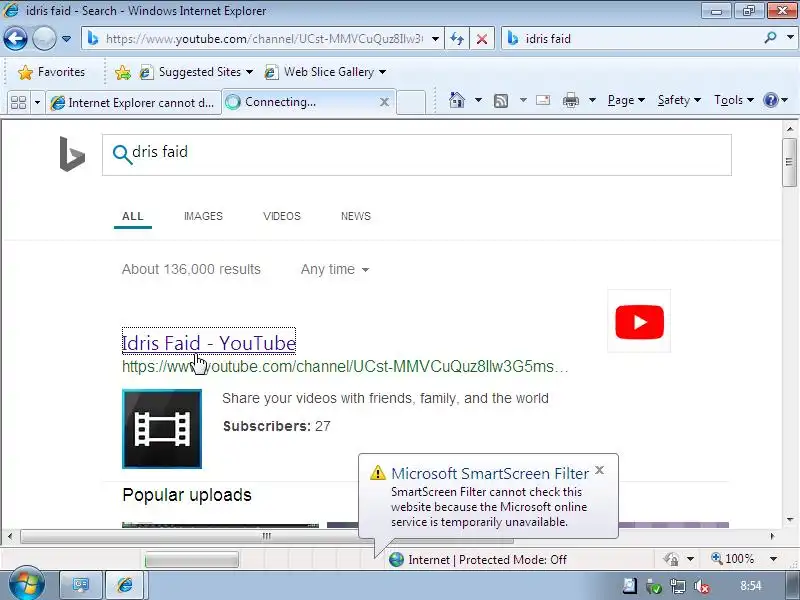Click the Help question mark icon
800x600 pixels.
click(771, 100)
